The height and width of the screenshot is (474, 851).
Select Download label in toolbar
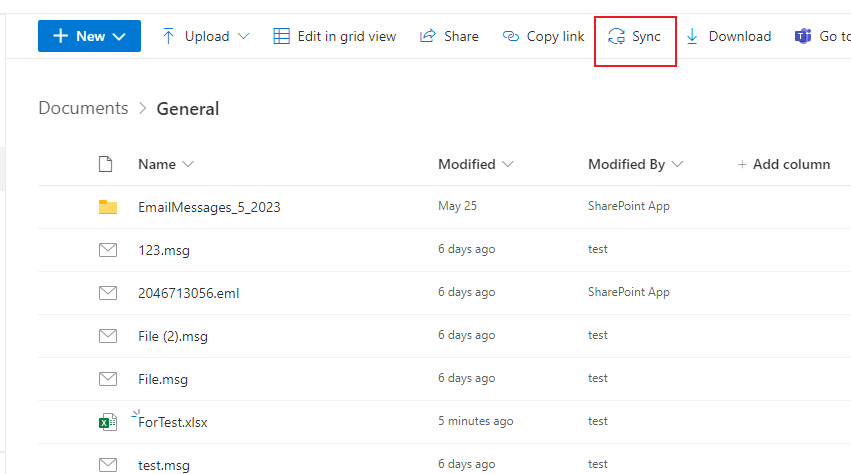click(x=740, y=36)
